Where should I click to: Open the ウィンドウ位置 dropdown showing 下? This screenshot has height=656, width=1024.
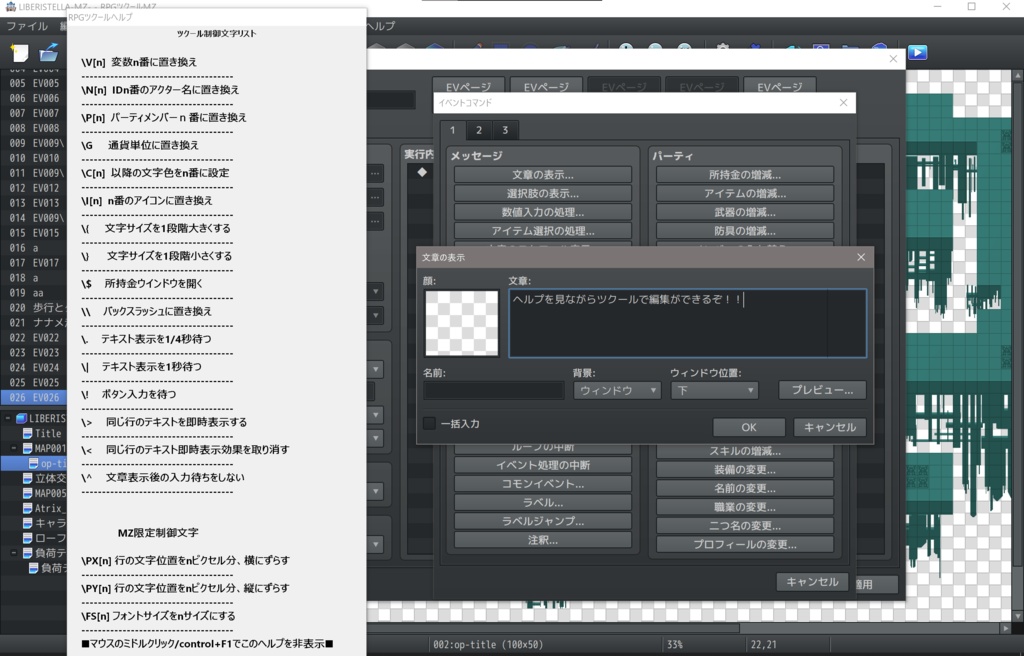click(714, 390)
